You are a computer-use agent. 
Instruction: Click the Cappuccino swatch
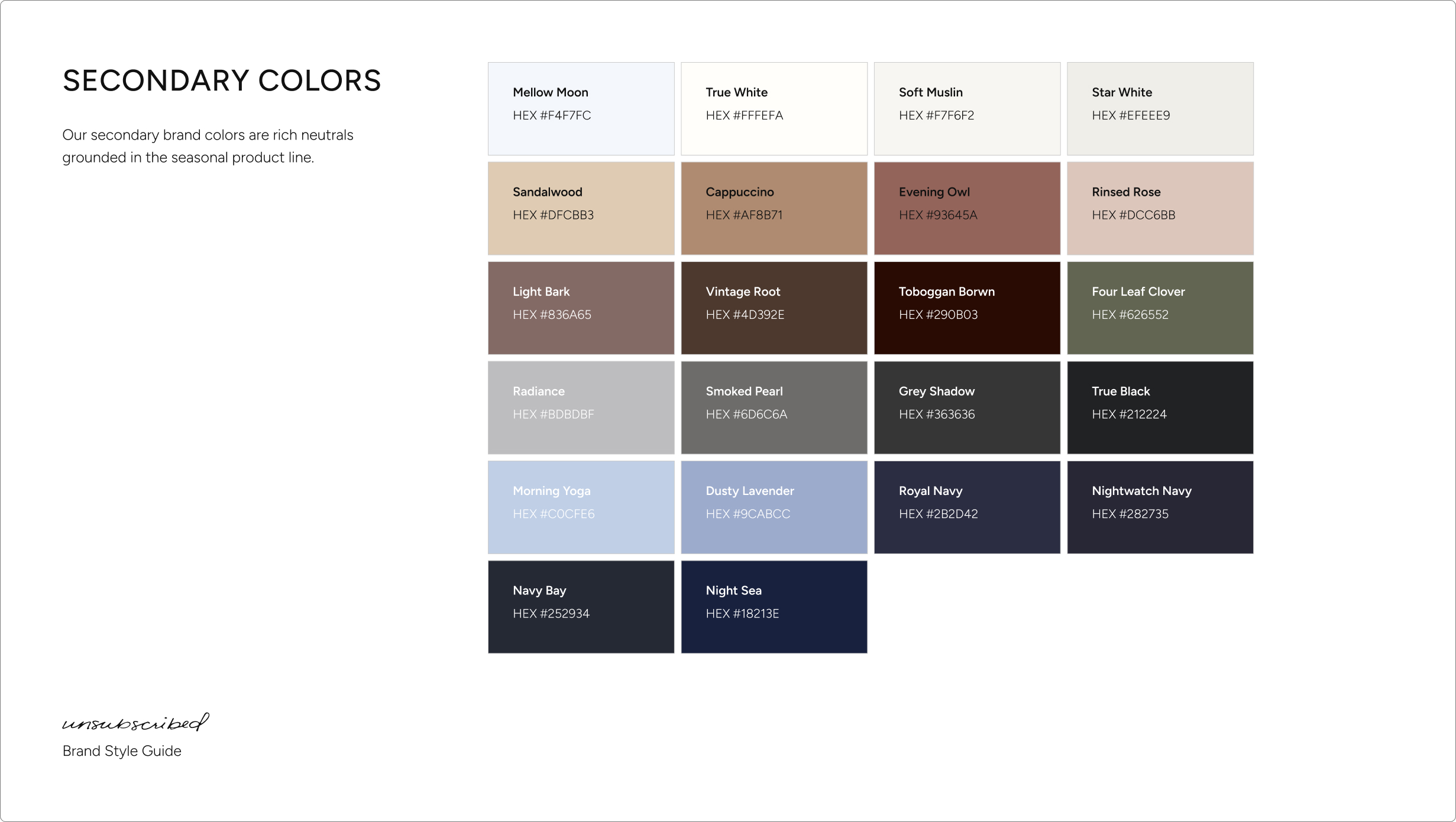pos(774,208)
